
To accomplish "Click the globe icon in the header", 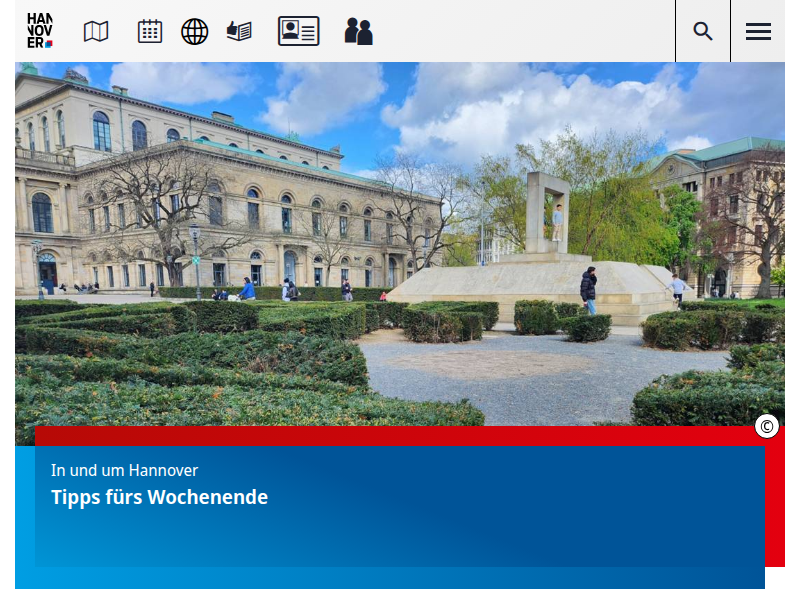I will [x=195, y=32].
